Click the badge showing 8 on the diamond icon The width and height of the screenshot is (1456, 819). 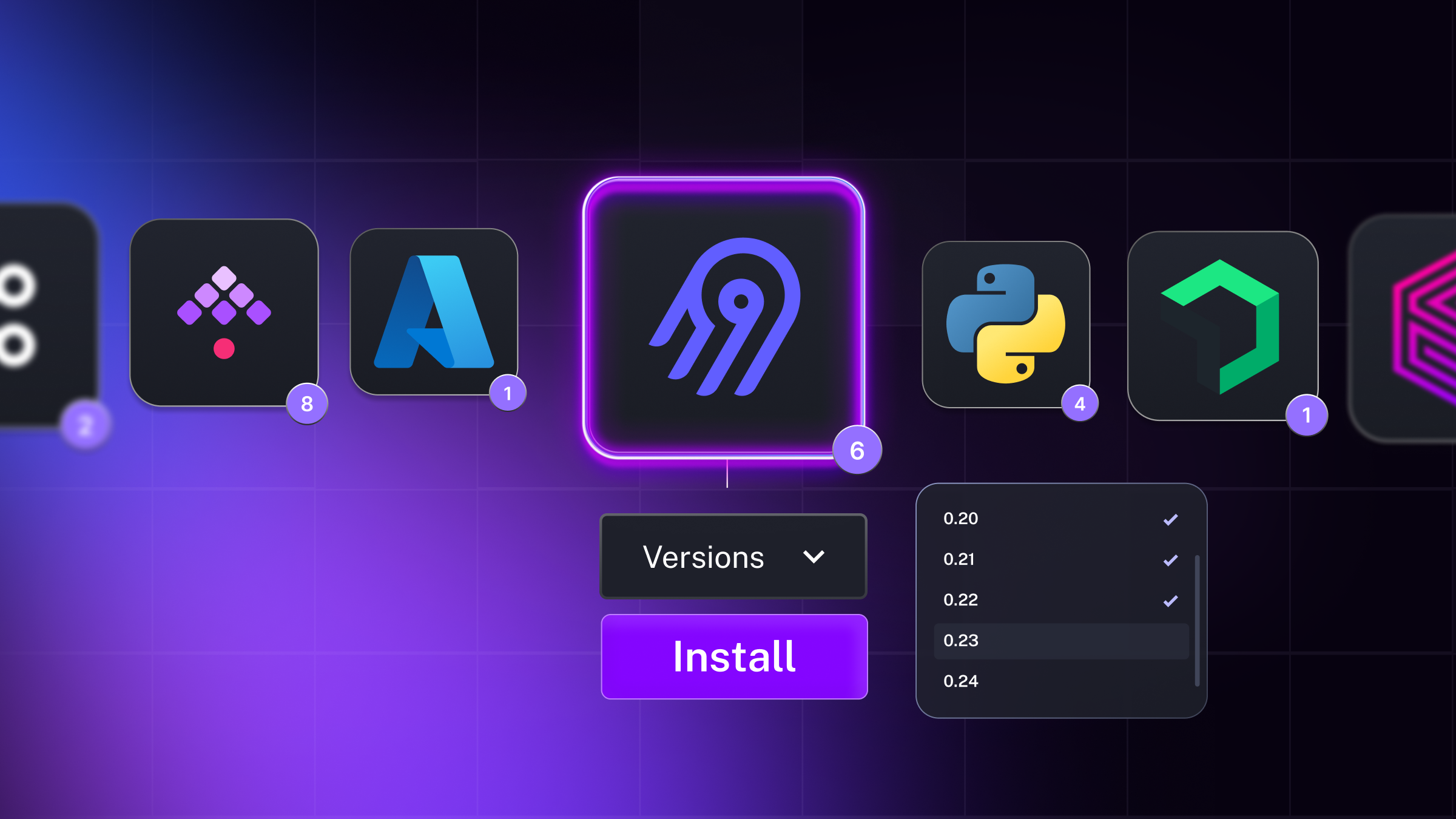307,405
